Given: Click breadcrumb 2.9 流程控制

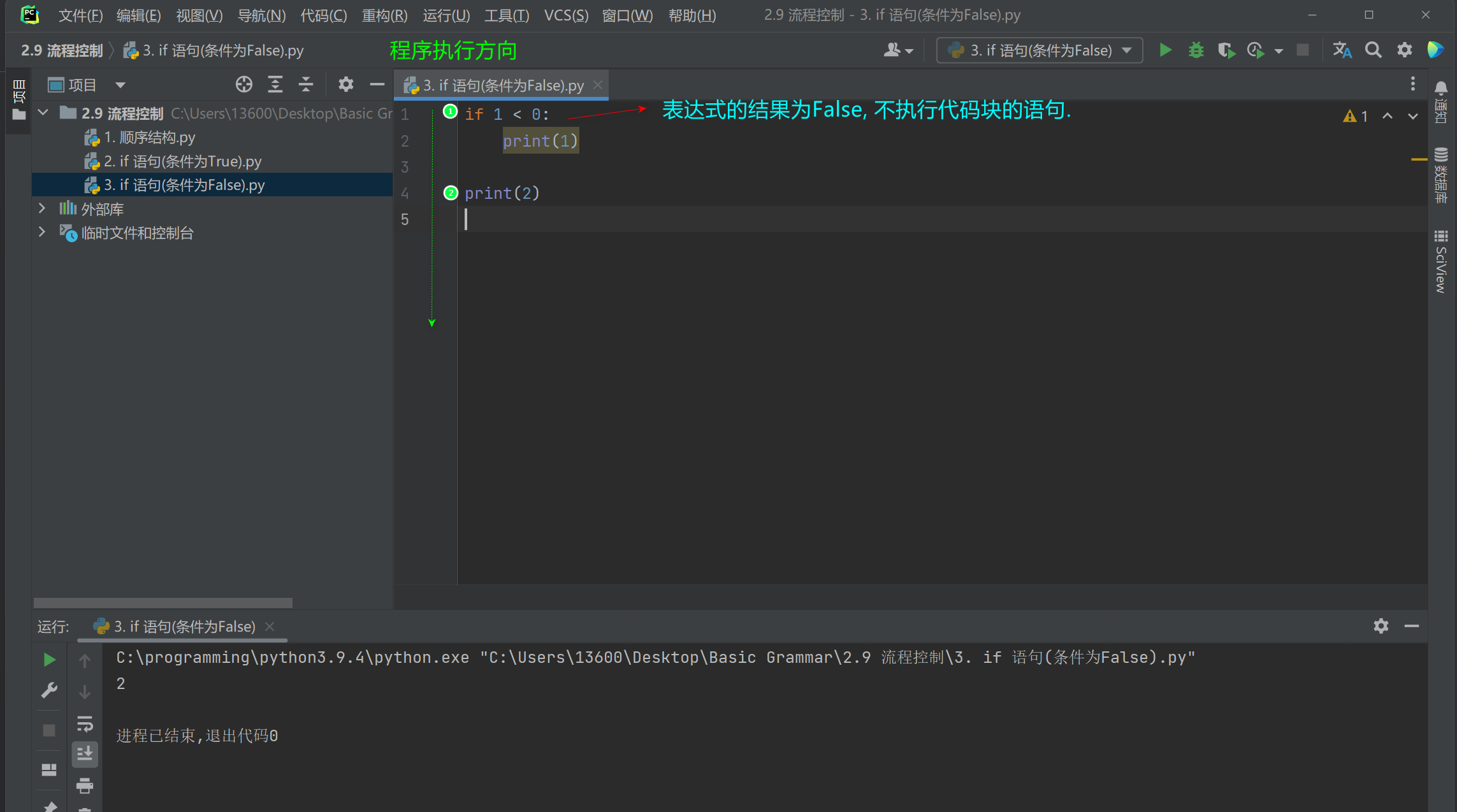Looking at the screenshot, I should pos(62,50).
